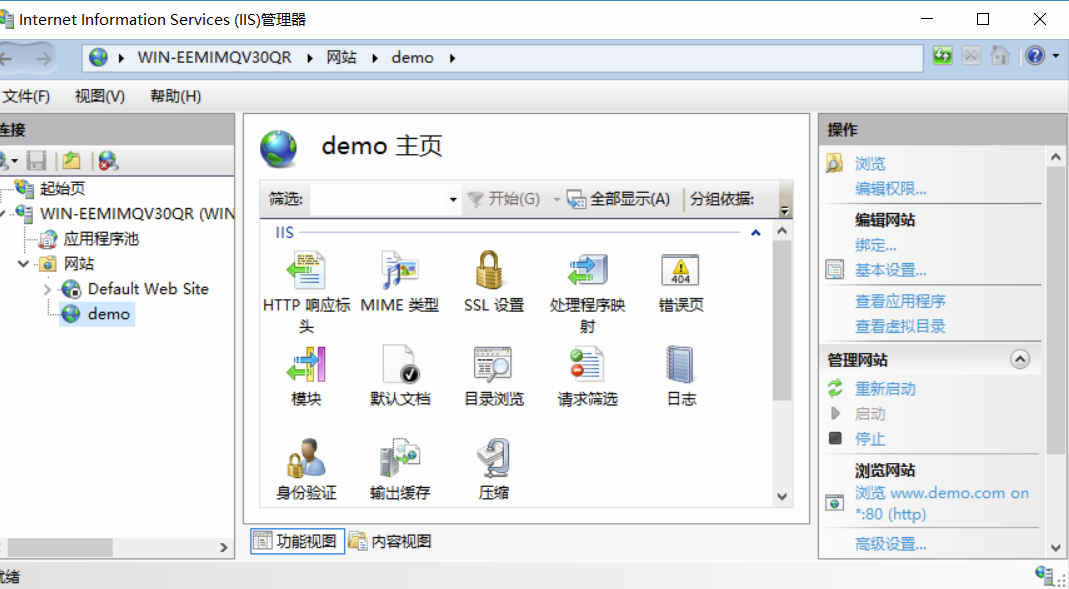
Task: Click the home icon in address bar
Action: tap(1000, 56)
